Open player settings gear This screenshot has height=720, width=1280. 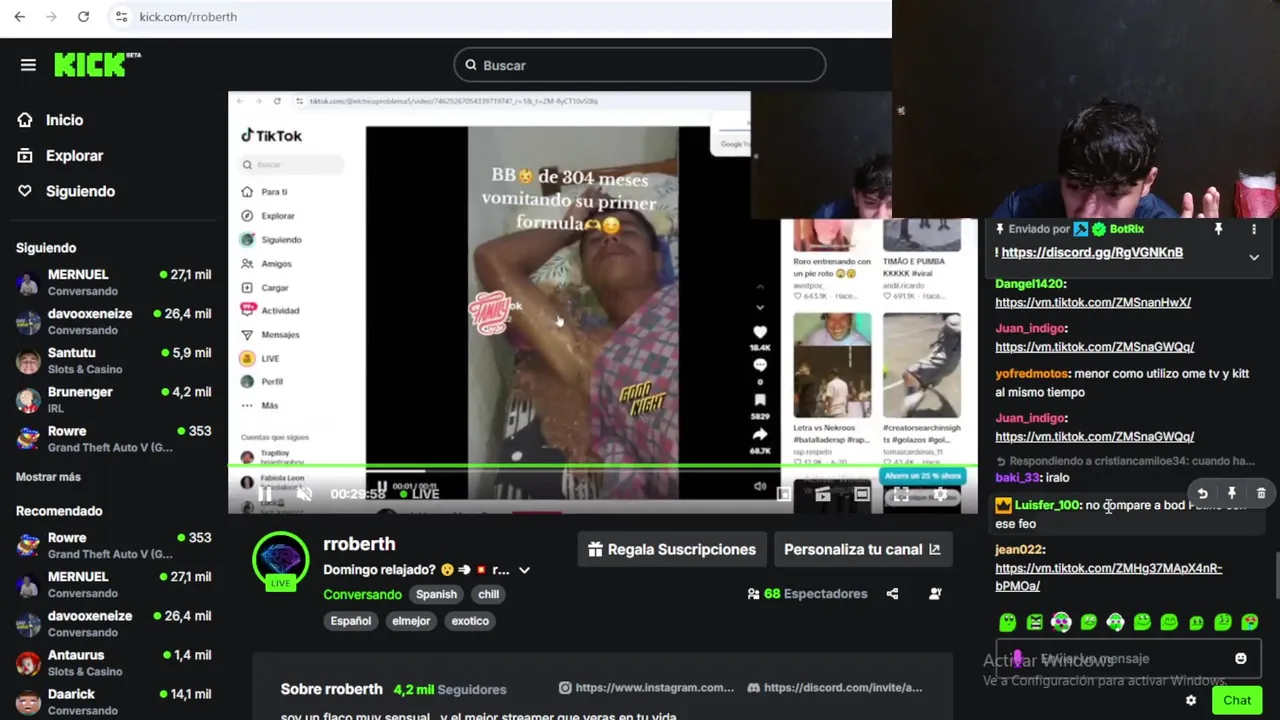point(940,494)
